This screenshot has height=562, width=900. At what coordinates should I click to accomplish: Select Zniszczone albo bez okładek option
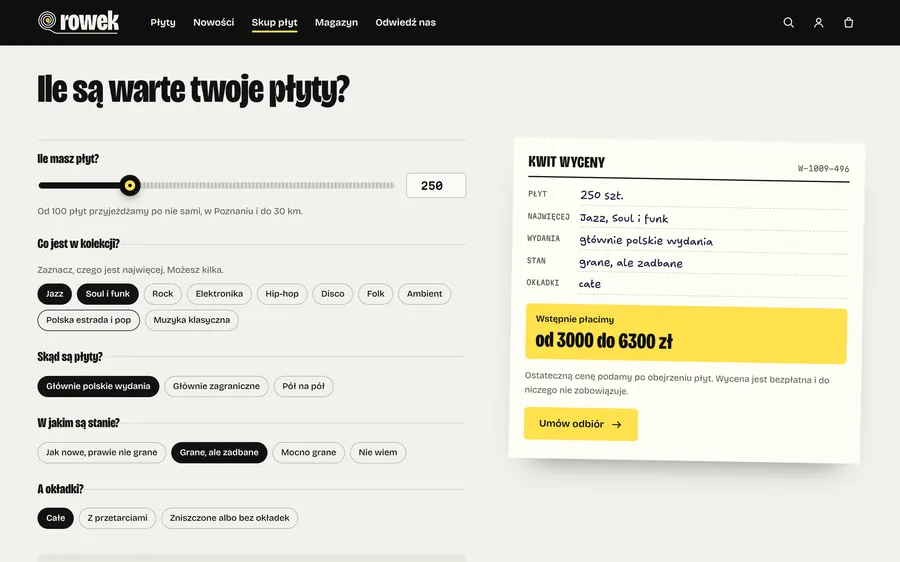(x=230, y=518)
